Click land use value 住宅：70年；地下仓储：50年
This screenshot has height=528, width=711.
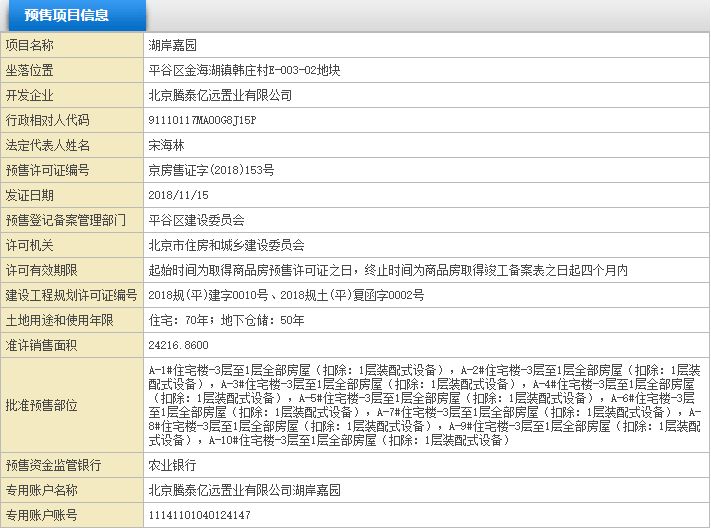point(226,320)
